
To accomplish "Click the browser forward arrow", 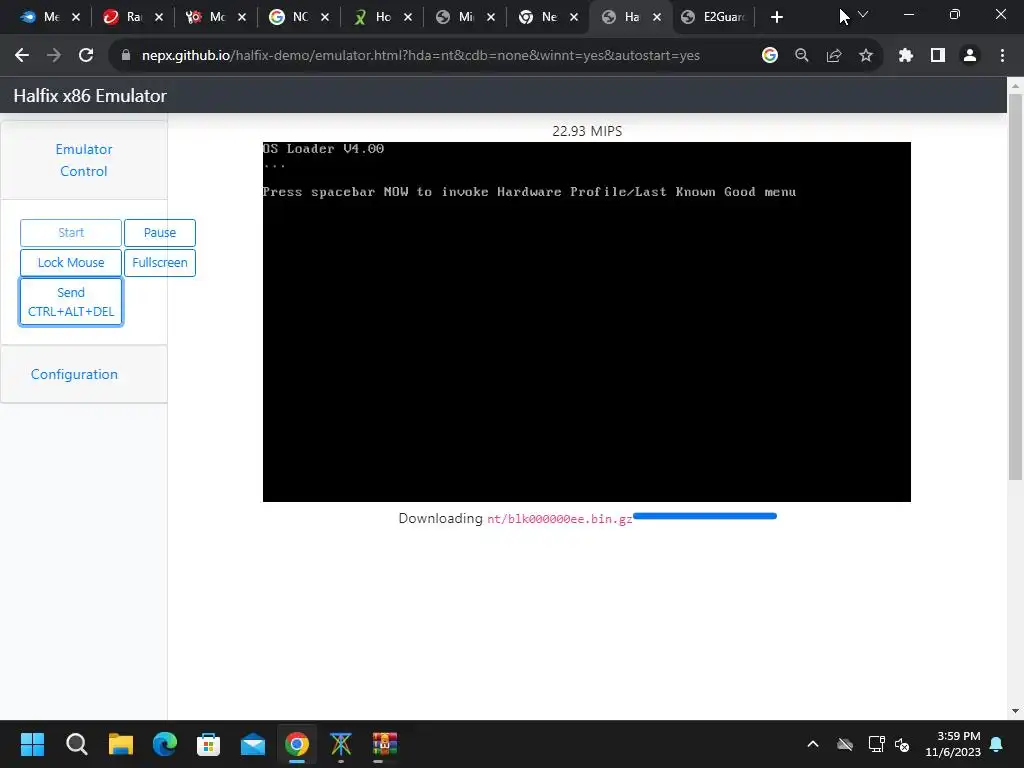I will pos(54,56).
